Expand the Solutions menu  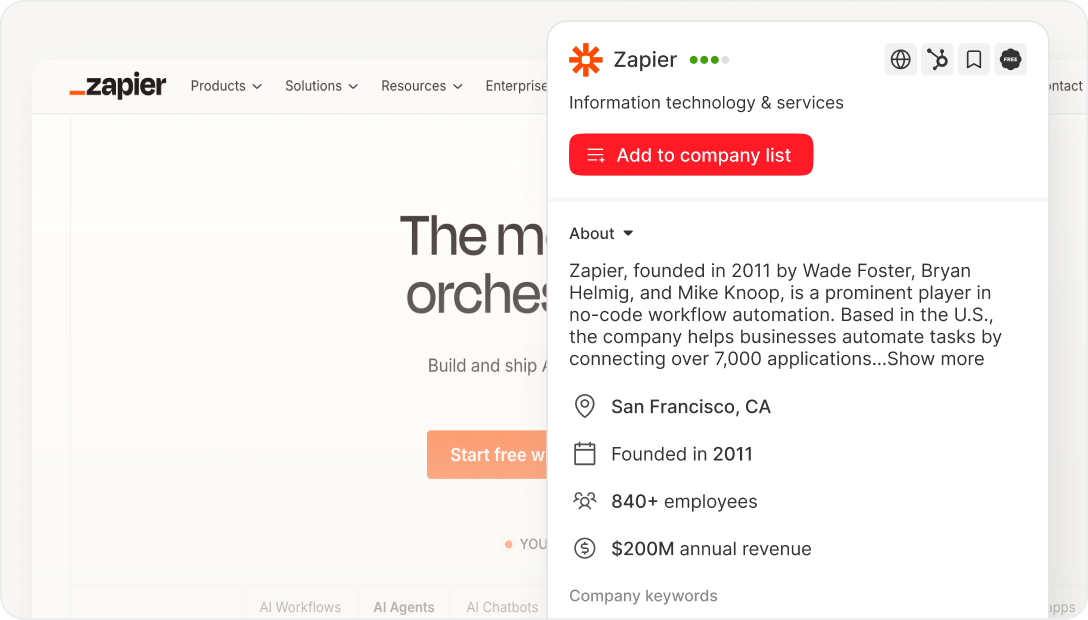[320, 86]
